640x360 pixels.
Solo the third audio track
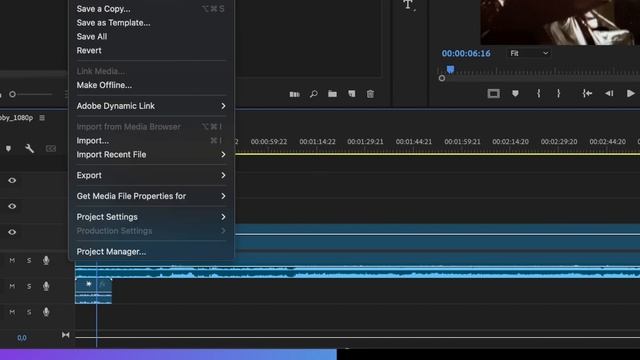[x=29, y=312]
